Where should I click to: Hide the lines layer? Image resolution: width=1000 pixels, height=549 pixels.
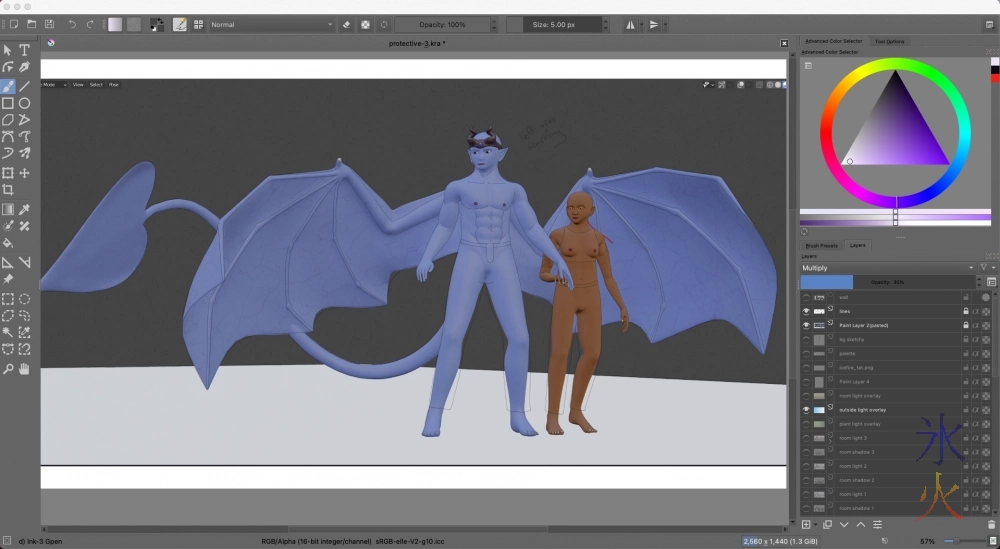pos(807,311)
